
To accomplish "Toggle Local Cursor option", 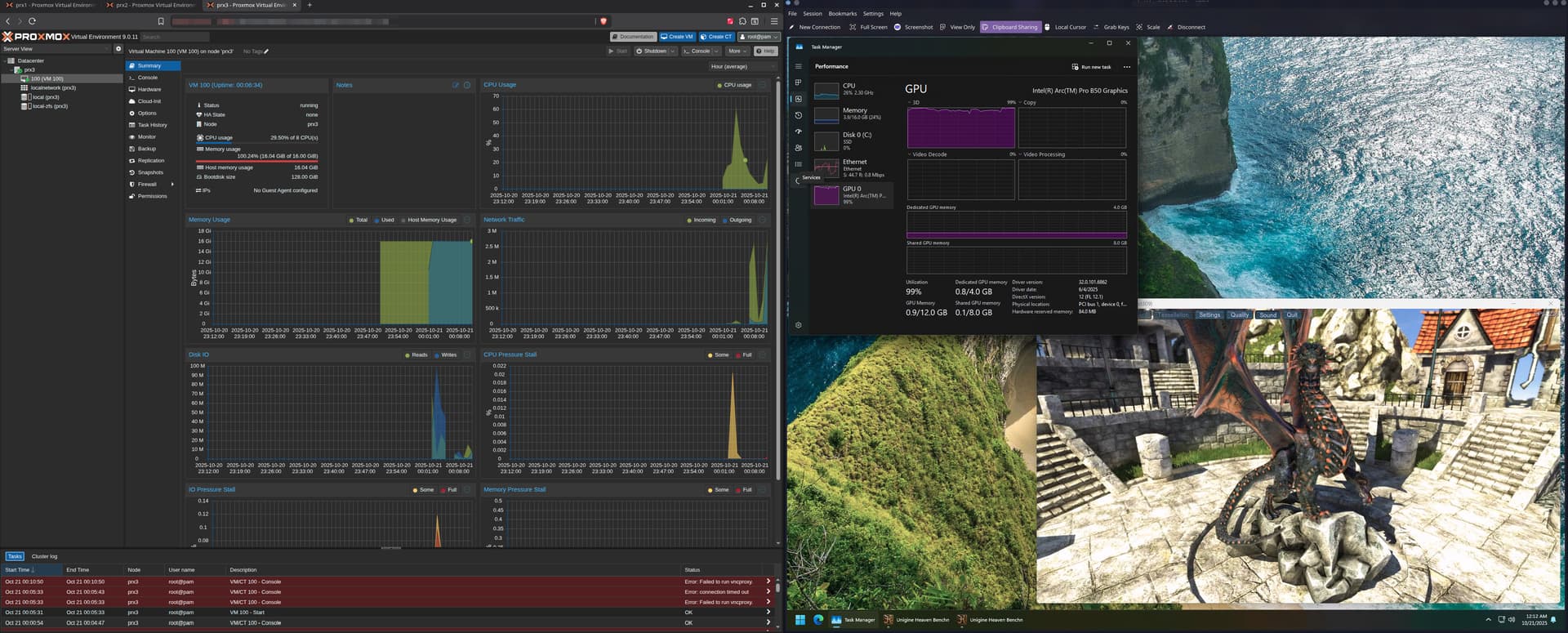I will [x=1065, y=27].
